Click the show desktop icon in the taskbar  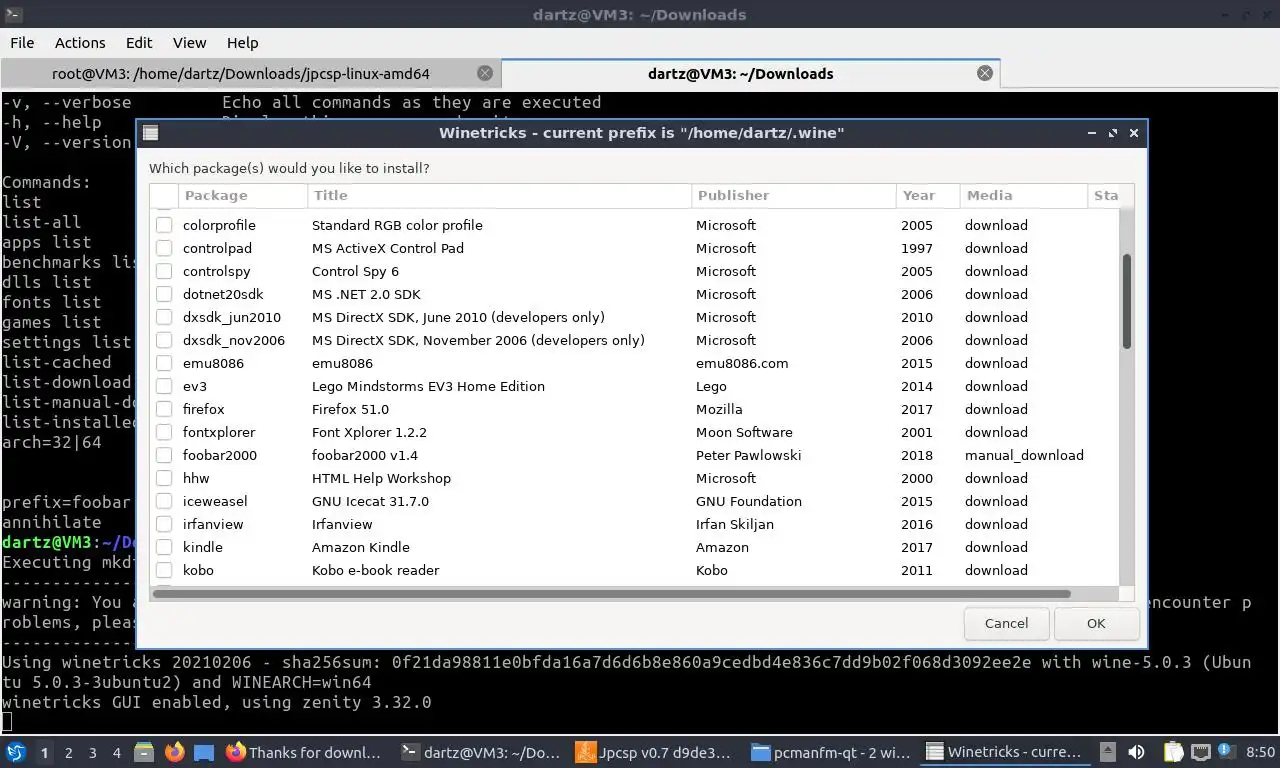click(204, 752)
